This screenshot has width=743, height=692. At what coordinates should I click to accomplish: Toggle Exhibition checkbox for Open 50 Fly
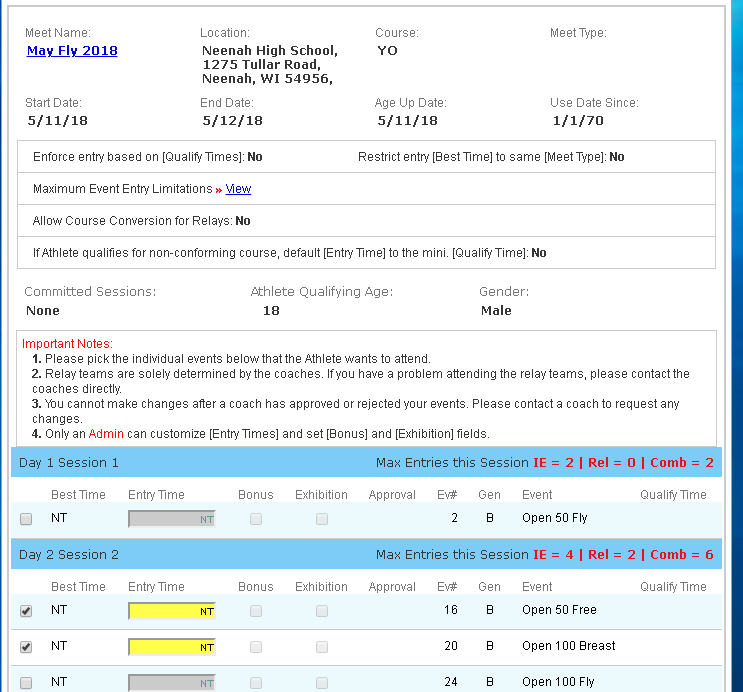tap(322, 519)
